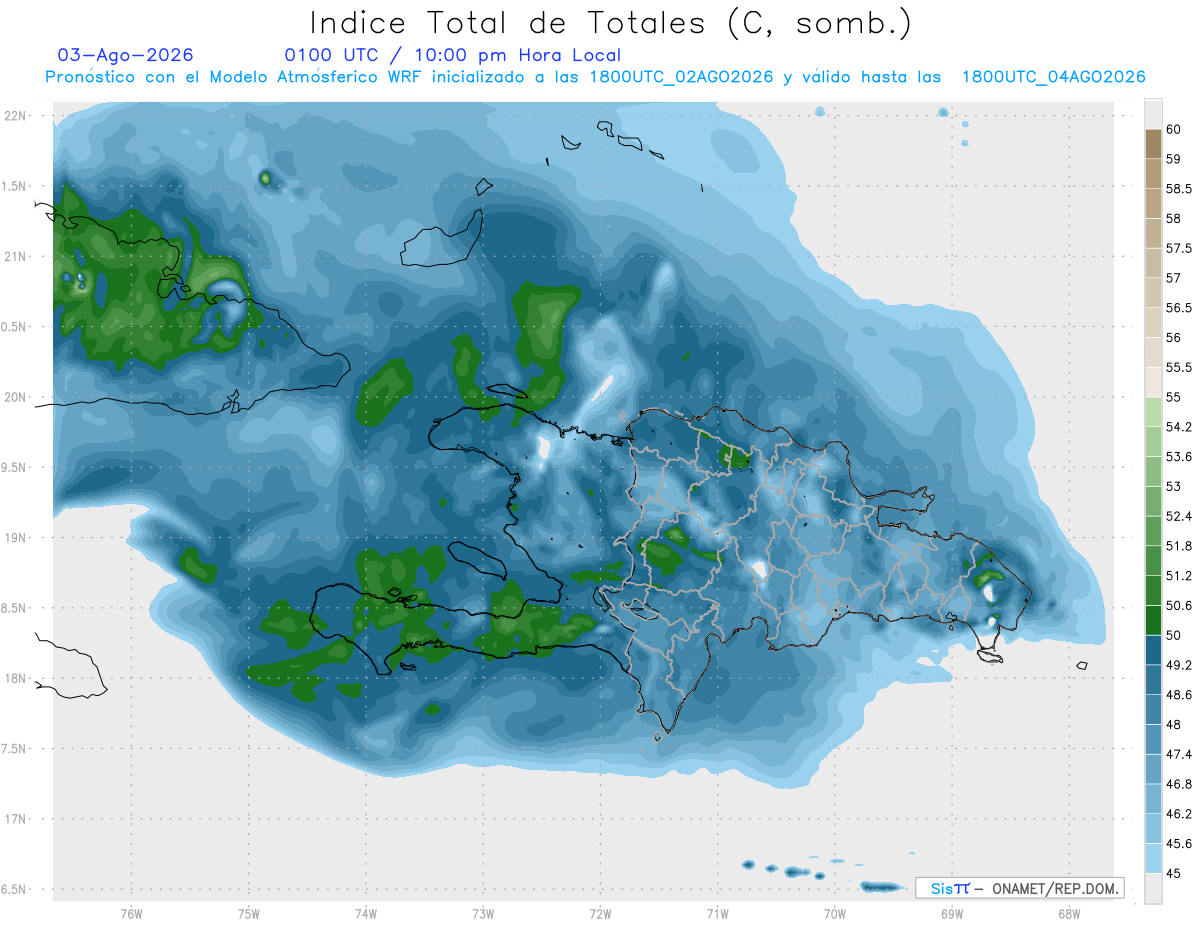This screenshot has height=927, width=1200.
Task: Click the colorbar label '53.6'
Action: click(1179, 457)
